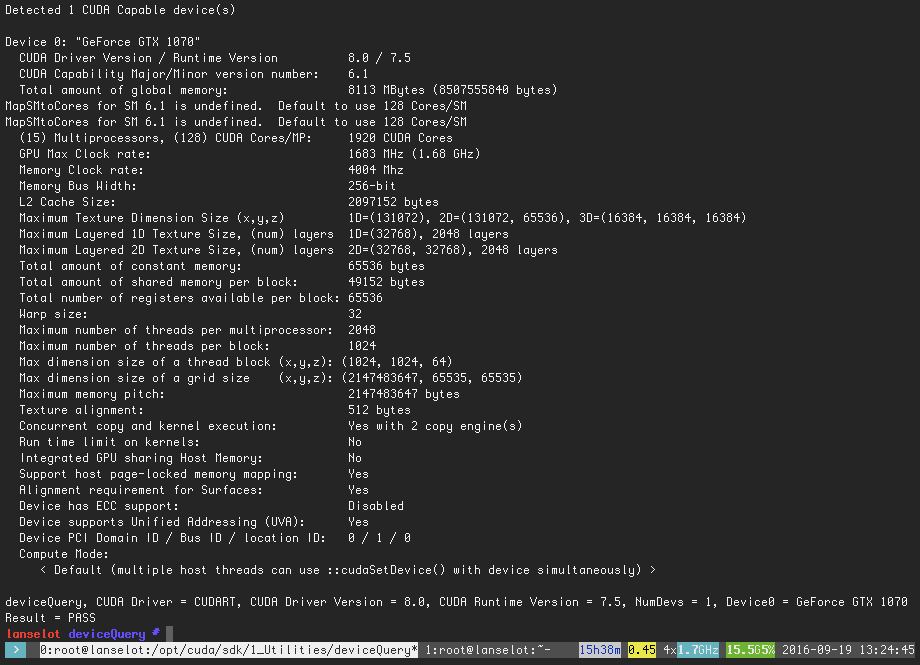Click '(1024, 1024, 64)' thread block dimensions
Screen dimensions: 920x665
click(x=397, y=362)
